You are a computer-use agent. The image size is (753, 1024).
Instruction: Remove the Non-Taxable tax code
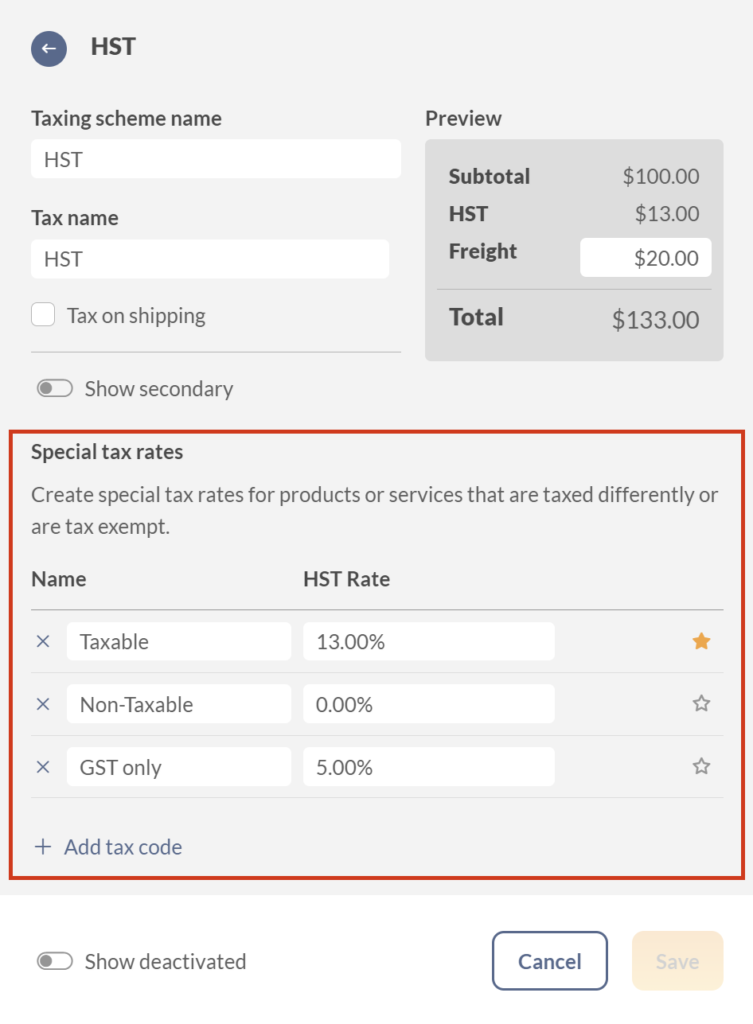(x=42, y=704)
